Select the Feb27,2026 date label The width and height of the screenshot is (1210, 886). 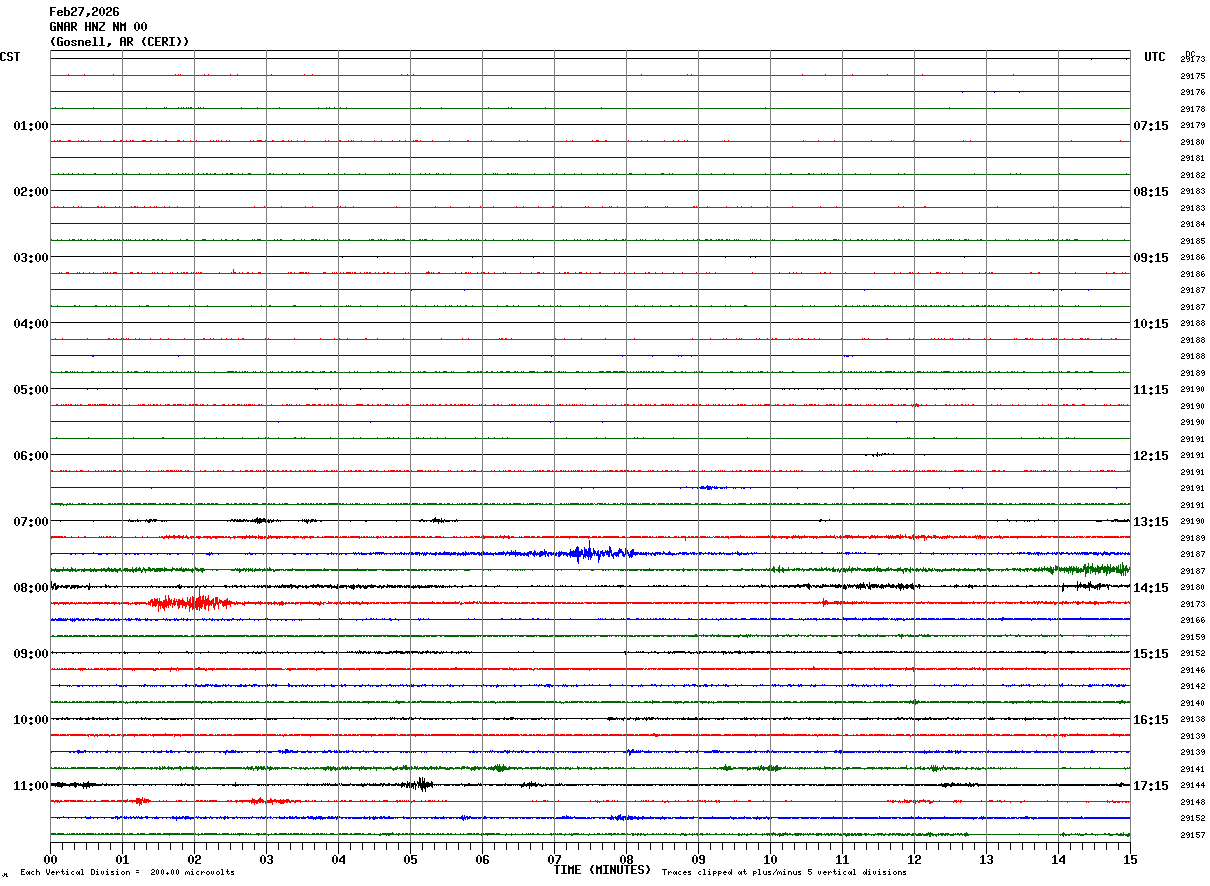[x=84, y=12]
